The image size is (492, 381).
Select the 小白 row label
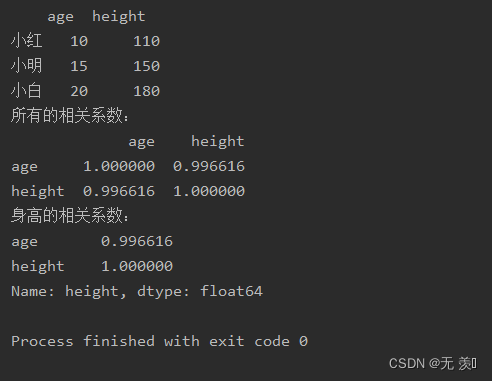click(26, 91)
